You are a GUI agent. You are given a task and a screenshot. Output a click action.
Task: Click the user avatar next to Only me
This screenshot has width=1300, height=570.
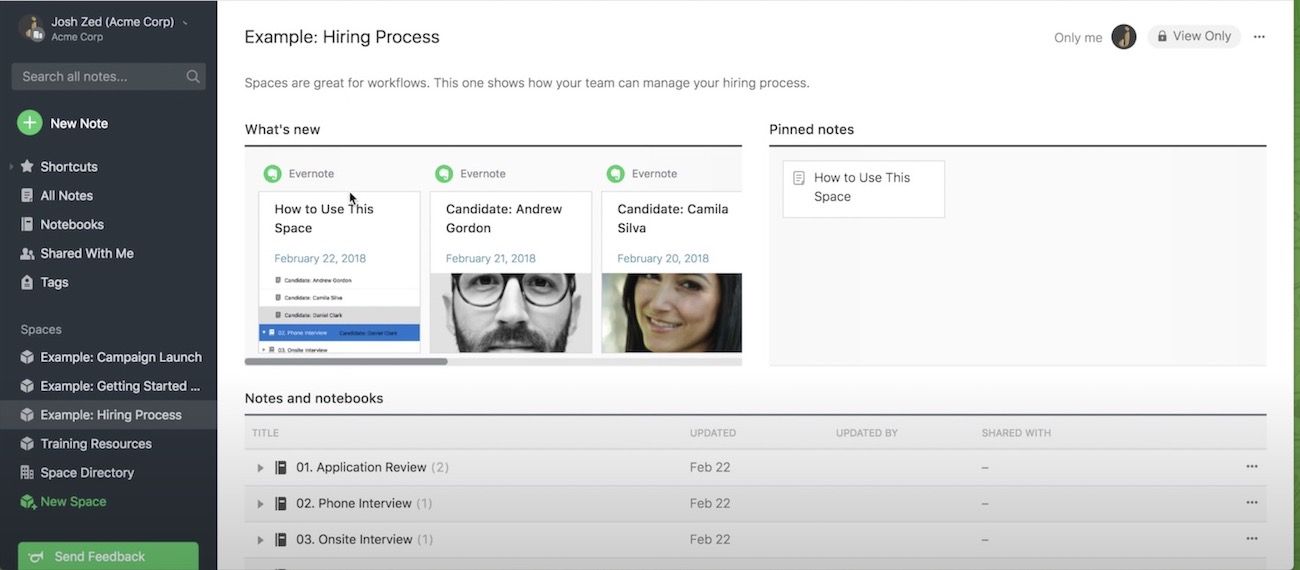click(x=1124, y=37)
